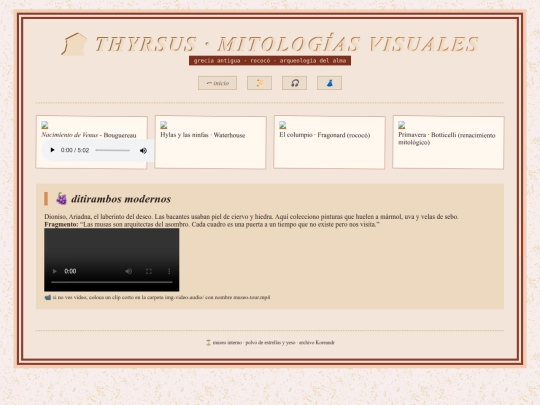
Task: Click the paragraph about Dioniso and Ariadna
Action: [251, 217]
